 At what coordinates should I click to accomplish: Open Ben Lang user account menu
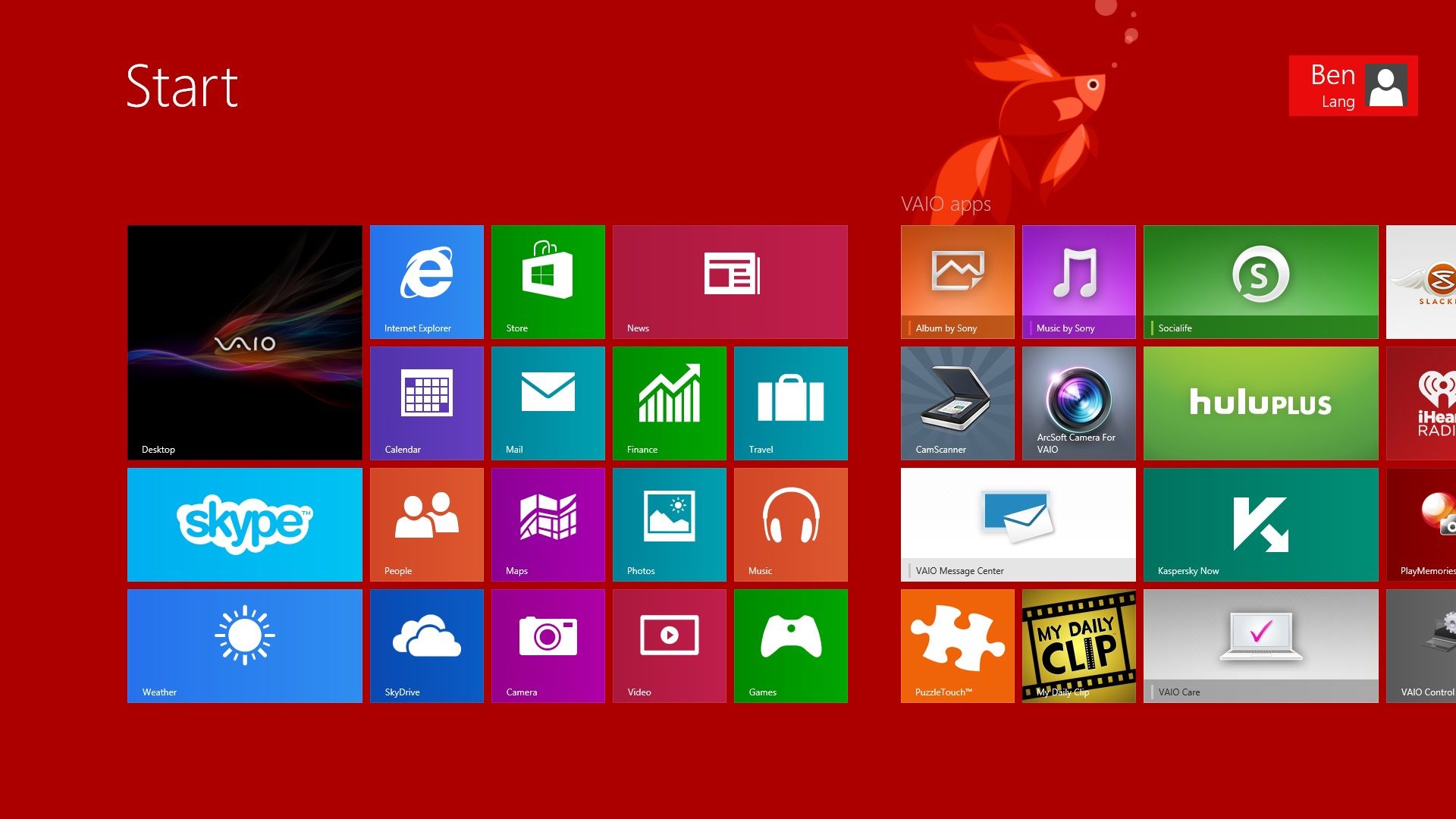[1354, 86]
